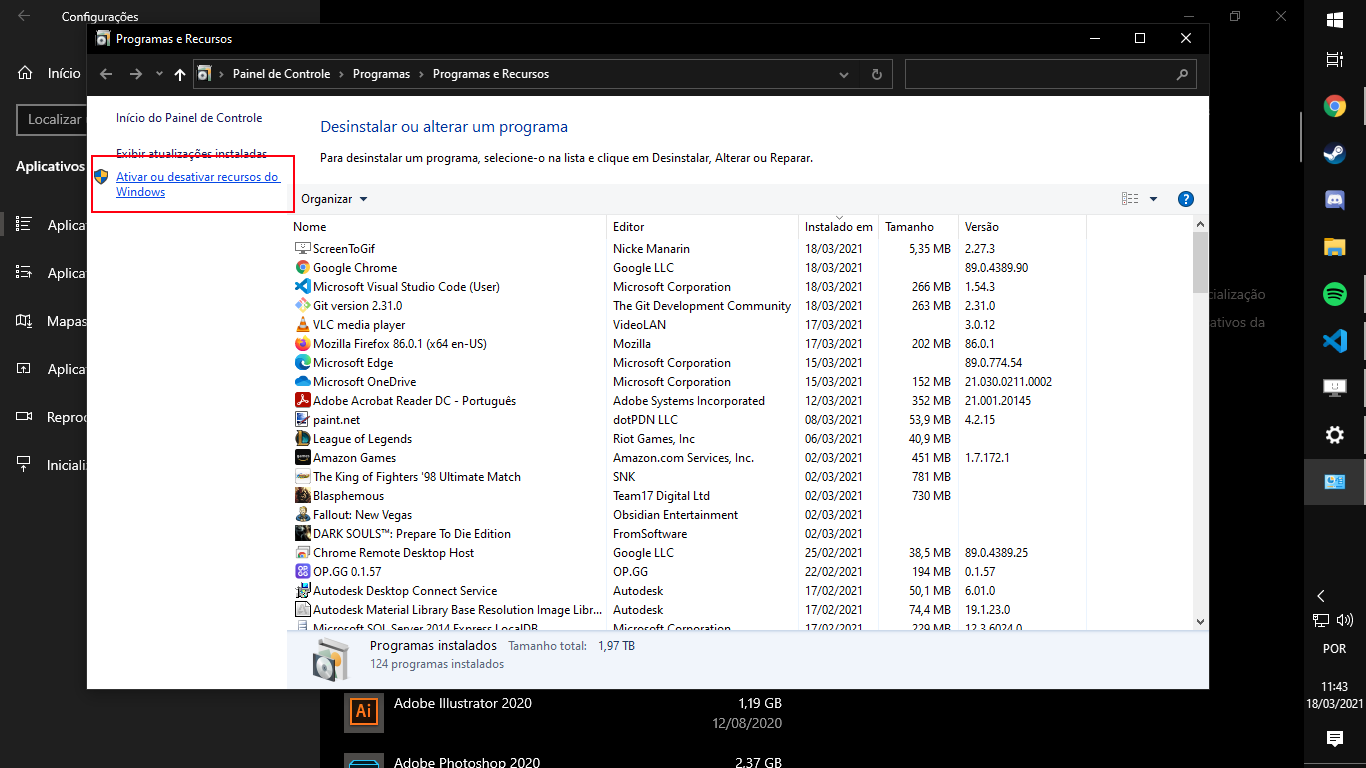Select the Microsoft Edge list icon
The image size is (1366, 768).
303,362
